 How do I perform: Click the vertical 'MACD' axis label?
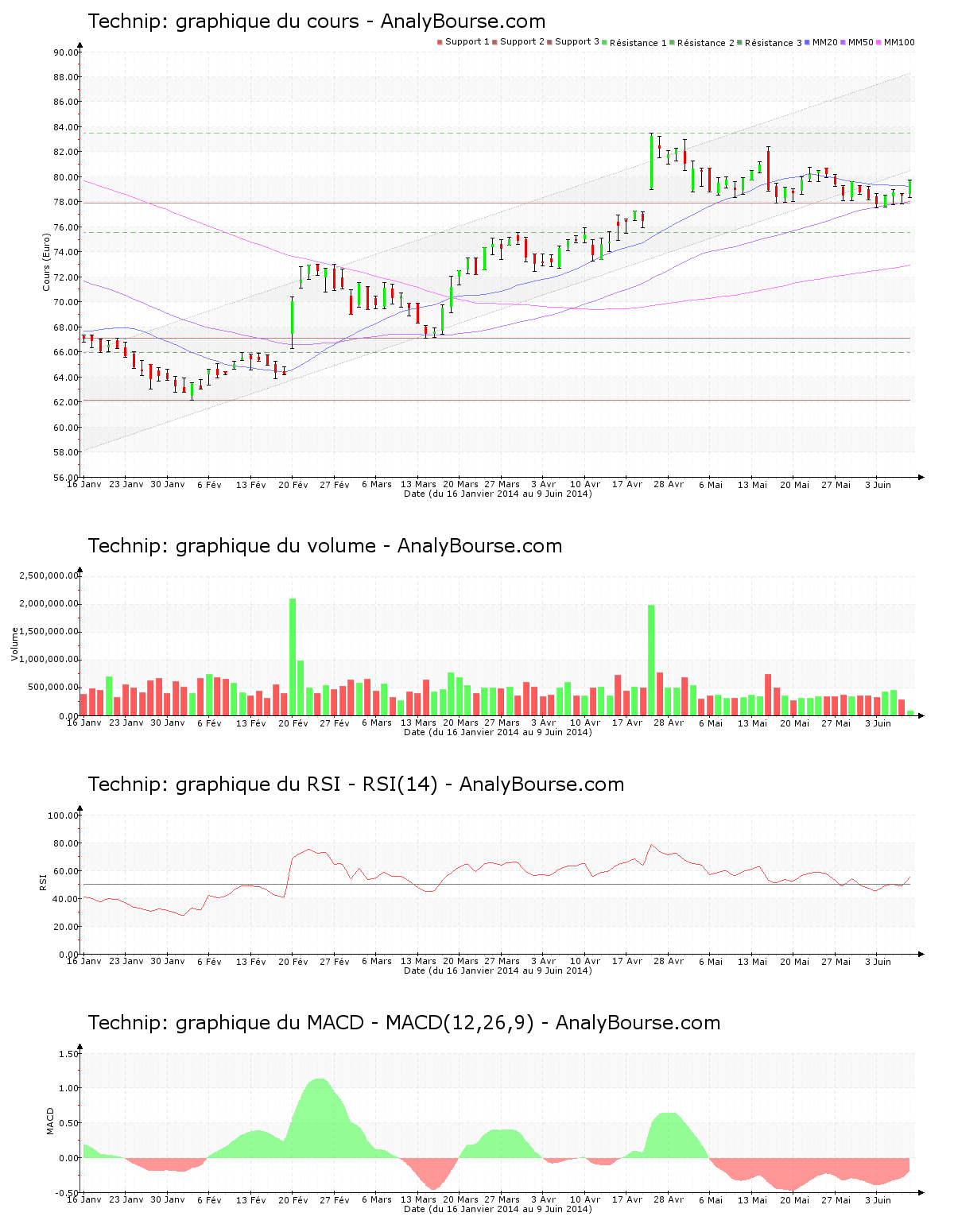[50, 1121]
